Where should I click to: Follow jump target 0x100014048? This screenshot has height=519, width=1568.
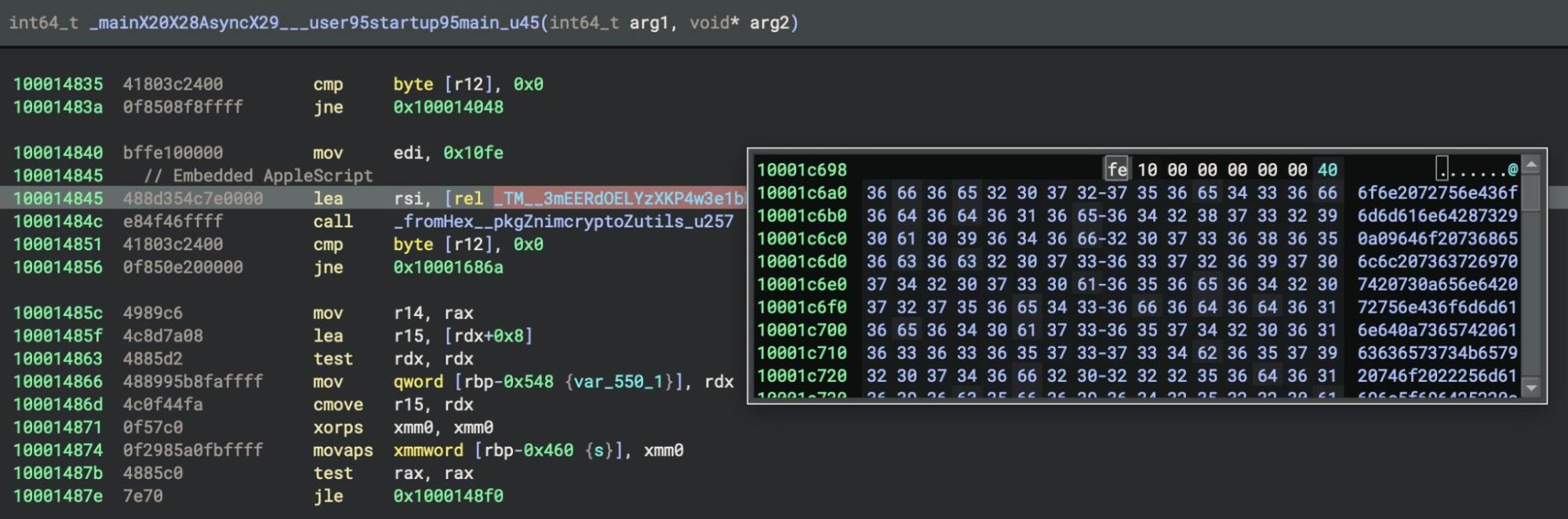tap(448, 107)
